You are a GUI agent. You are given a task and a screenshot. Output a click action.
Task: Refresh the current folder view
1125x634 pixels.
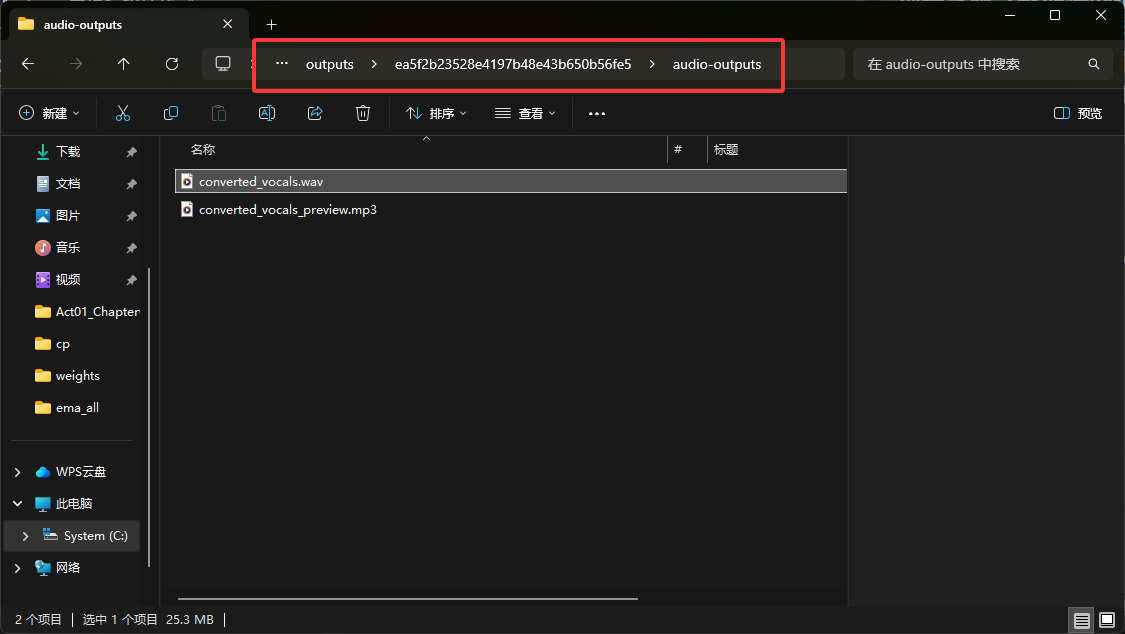coord(172,64)
